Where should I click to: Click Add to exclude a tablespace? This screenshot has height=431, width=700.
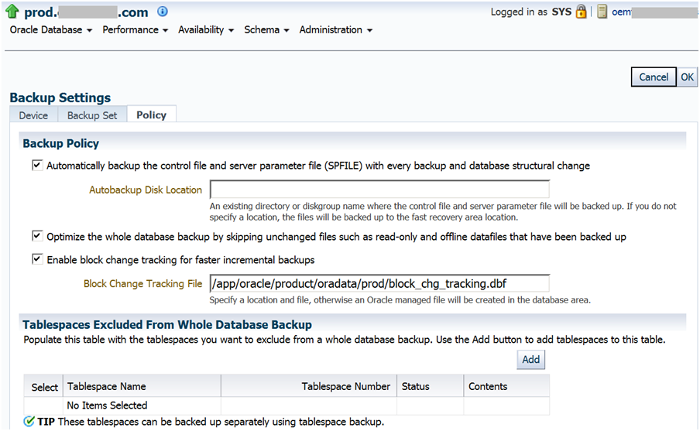click(531, 359)
